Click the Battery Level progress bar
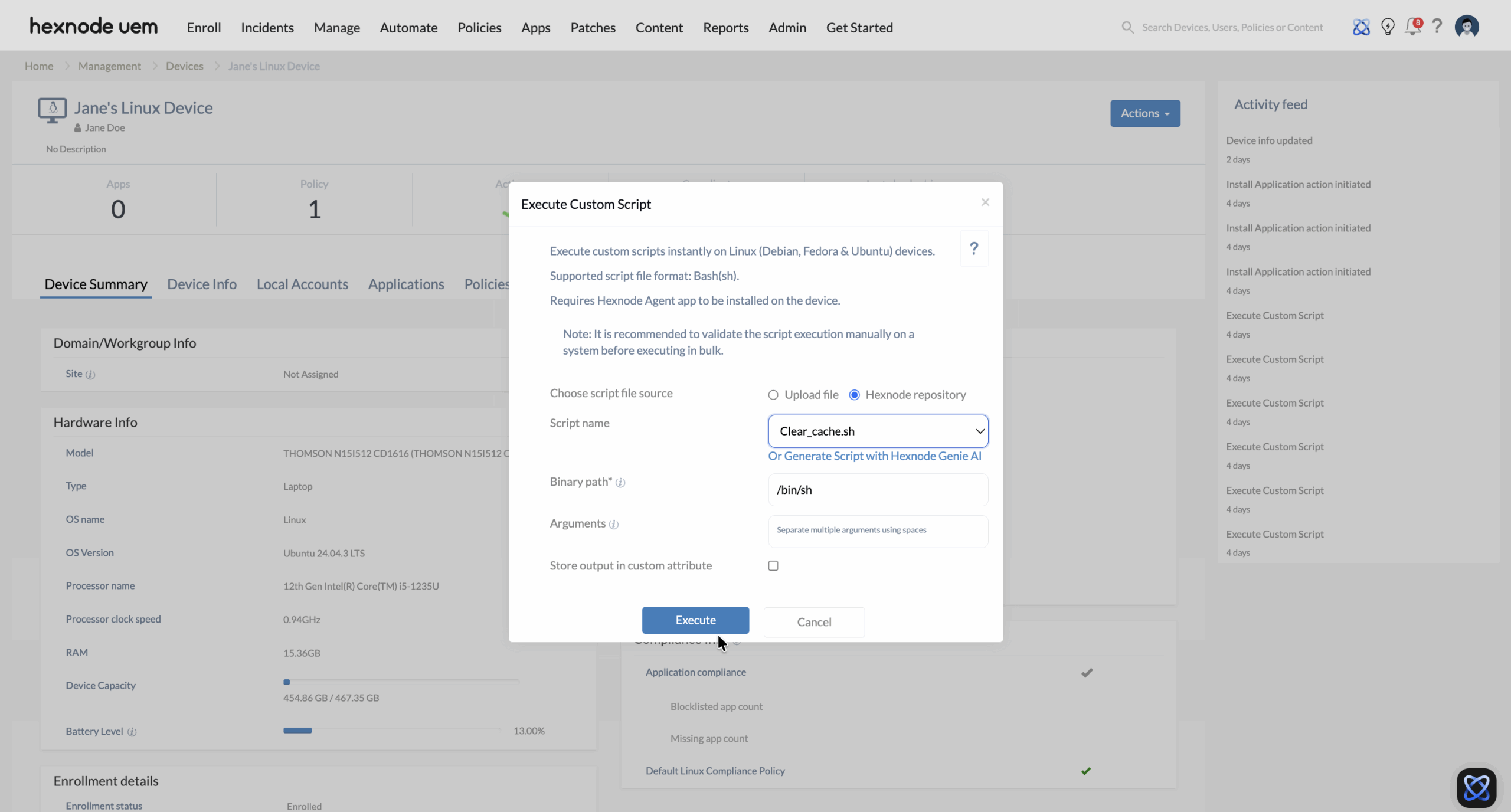The image size is (1511, 812). click(392, 731)
